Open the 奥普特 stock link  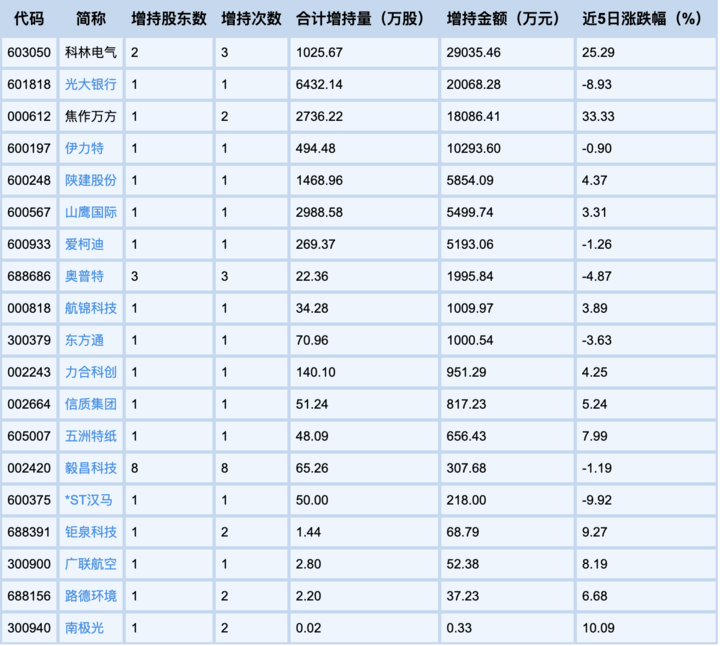coord(84,276)
